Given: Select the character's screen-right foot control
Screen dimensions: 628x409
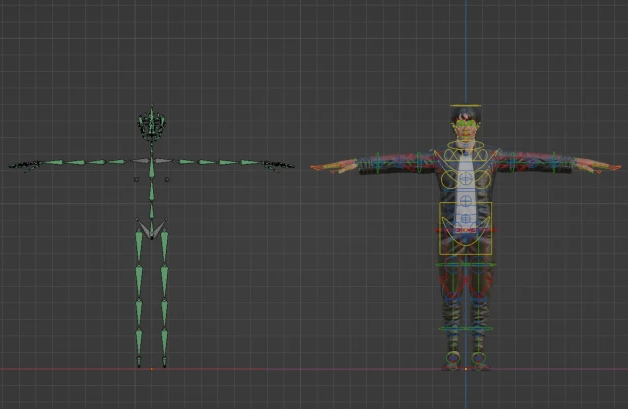Looking at the screenshot, I should click(x=479, y=360).
